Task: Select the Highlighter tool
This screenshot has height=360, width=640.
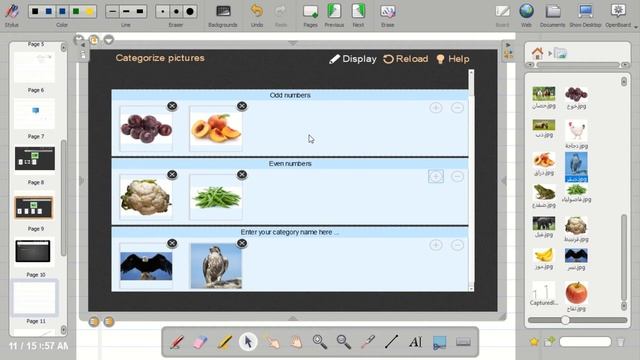Action: click(224, 342)
